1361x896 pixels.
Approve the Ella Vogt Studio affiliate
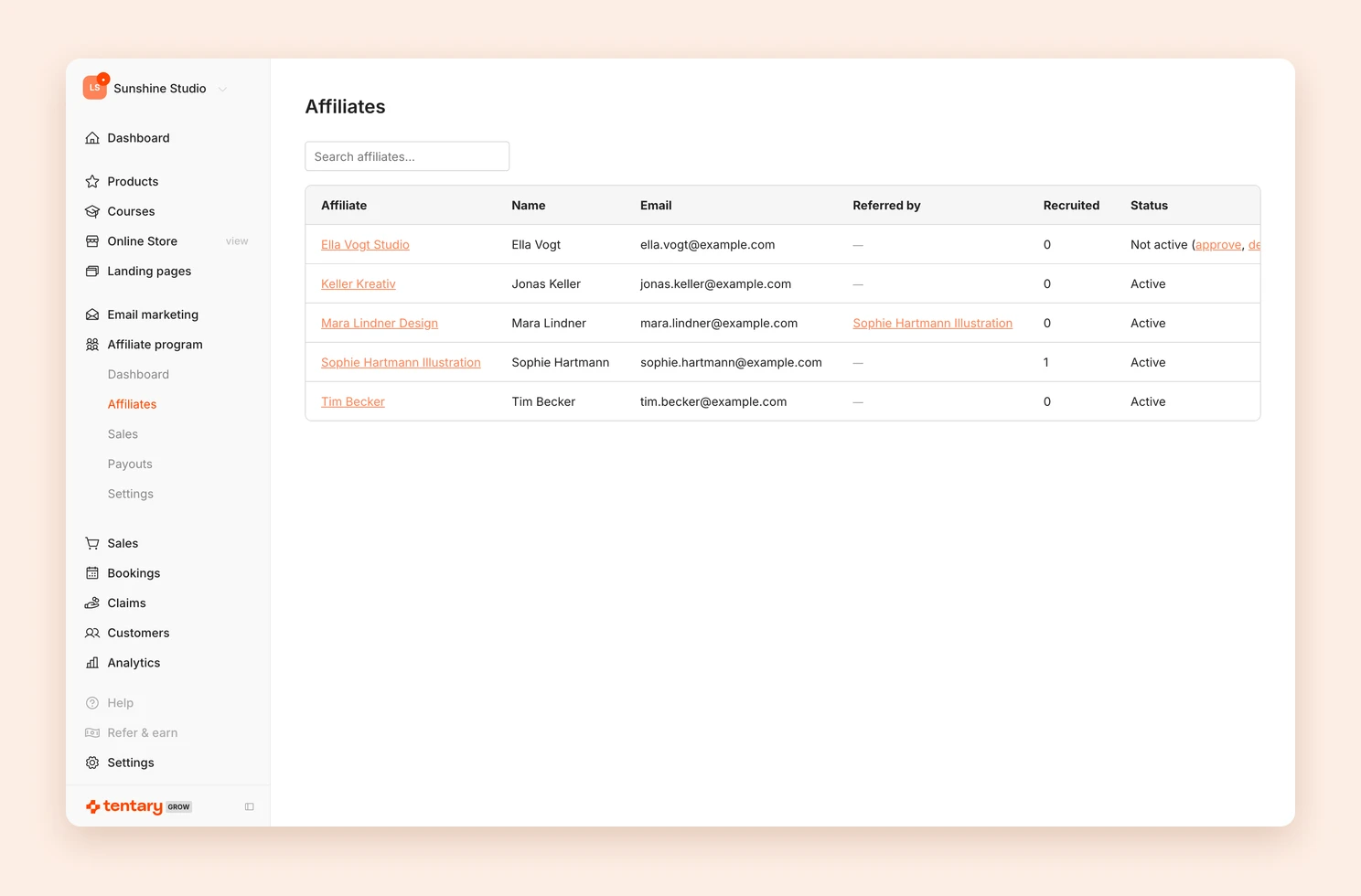1218,245
